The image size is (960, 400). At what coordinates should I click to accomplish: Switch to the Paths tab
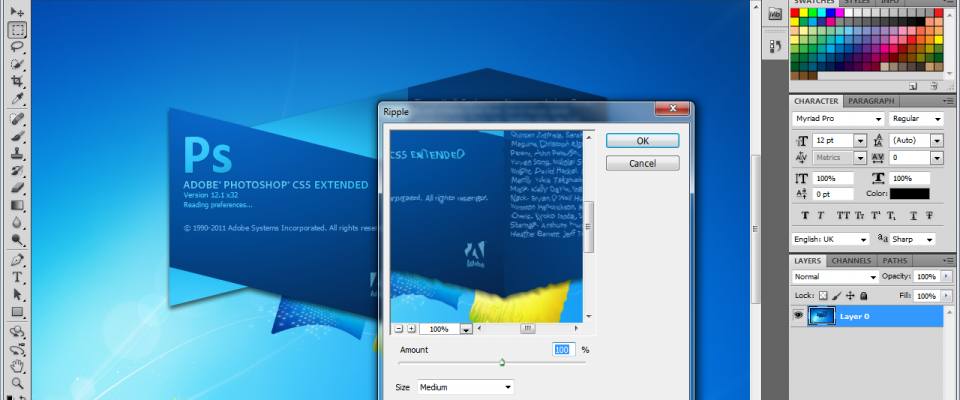point(894,261)
